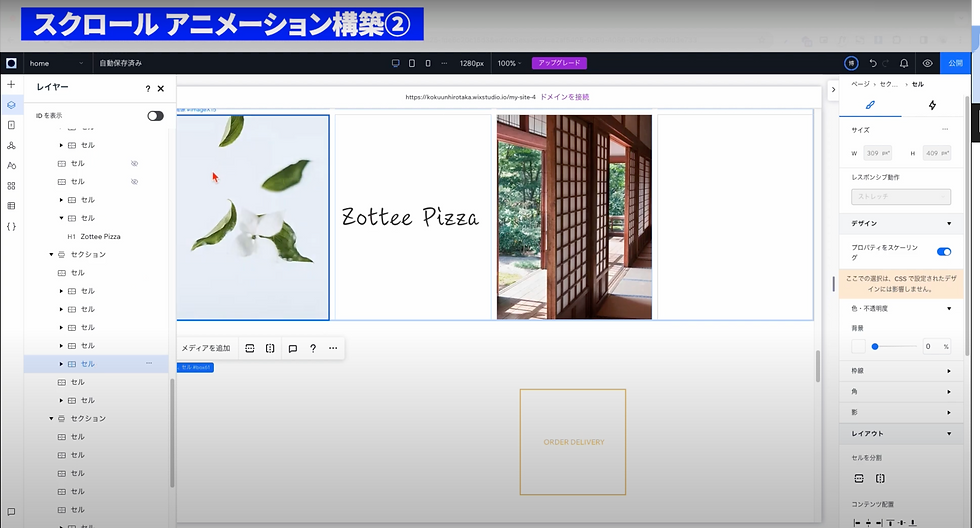
Task: Open size options ellipsis in inspector
Action: 945,129
